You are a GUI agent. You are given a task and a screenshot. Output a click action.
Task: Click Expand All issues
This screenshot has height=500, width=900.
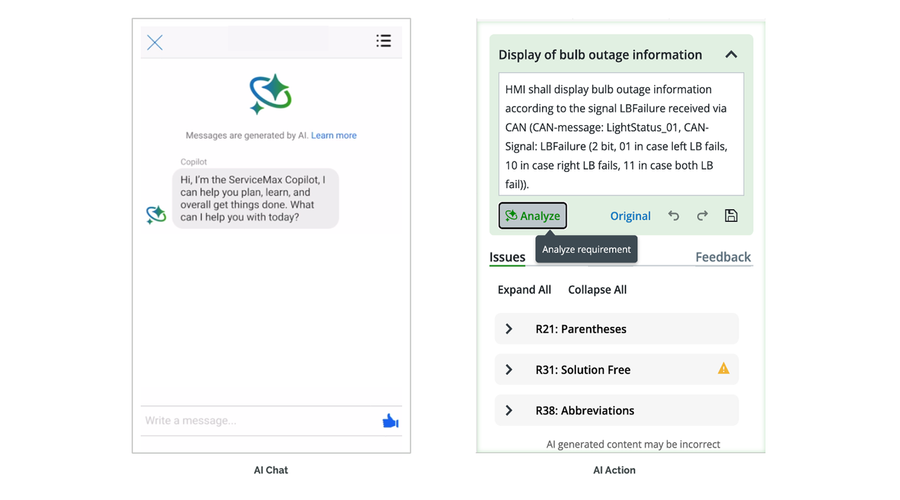tap(524, 290)
